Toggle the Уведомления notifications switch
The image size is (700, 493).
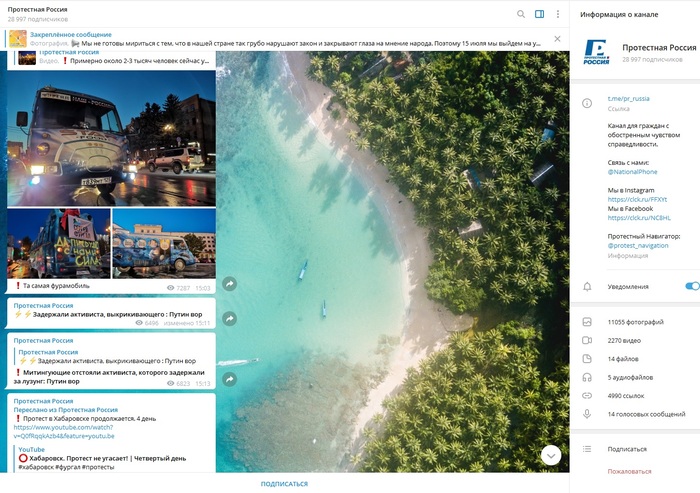point(691,286)
